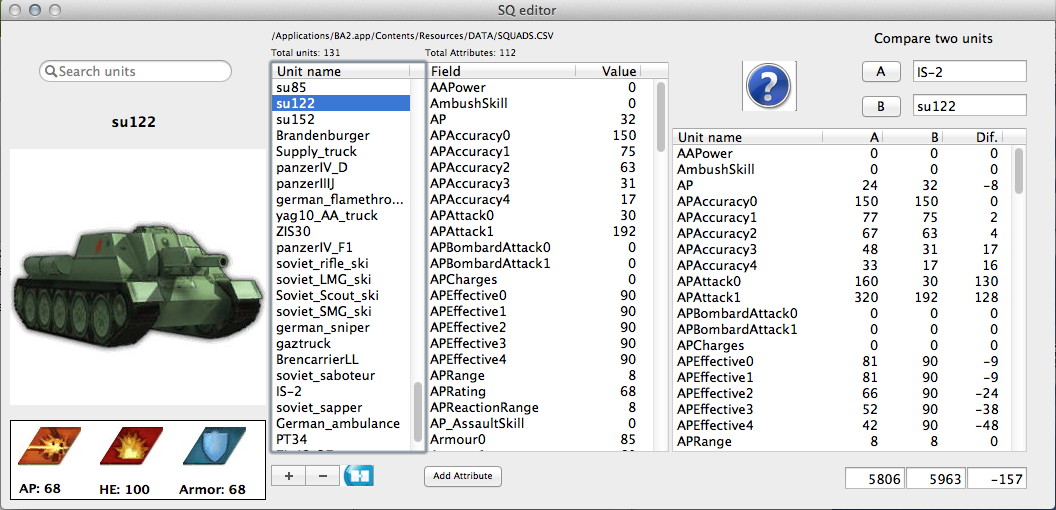The height and width of the screenshot is (510, 1056).
Task: Click the total 5963 box
Action: (x=936, y=479)
